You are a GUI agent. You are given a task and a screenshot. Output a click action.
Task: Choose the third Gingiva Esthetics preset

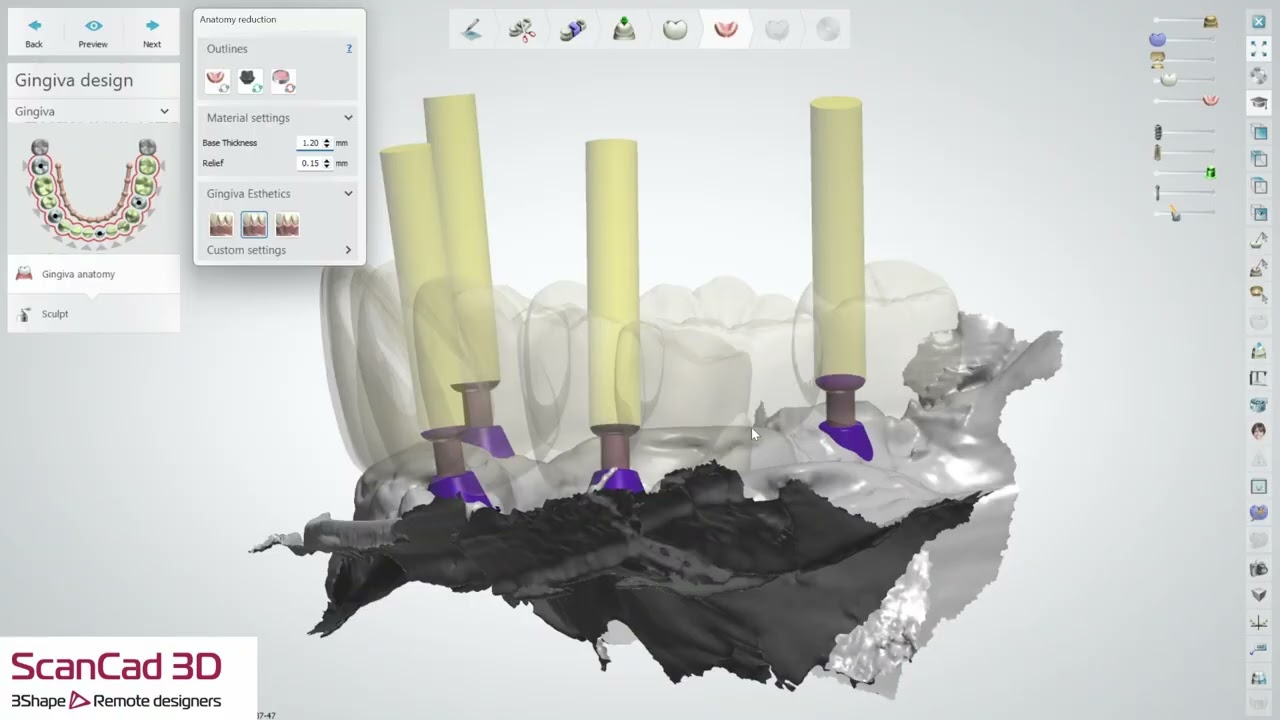click(287, 224)
